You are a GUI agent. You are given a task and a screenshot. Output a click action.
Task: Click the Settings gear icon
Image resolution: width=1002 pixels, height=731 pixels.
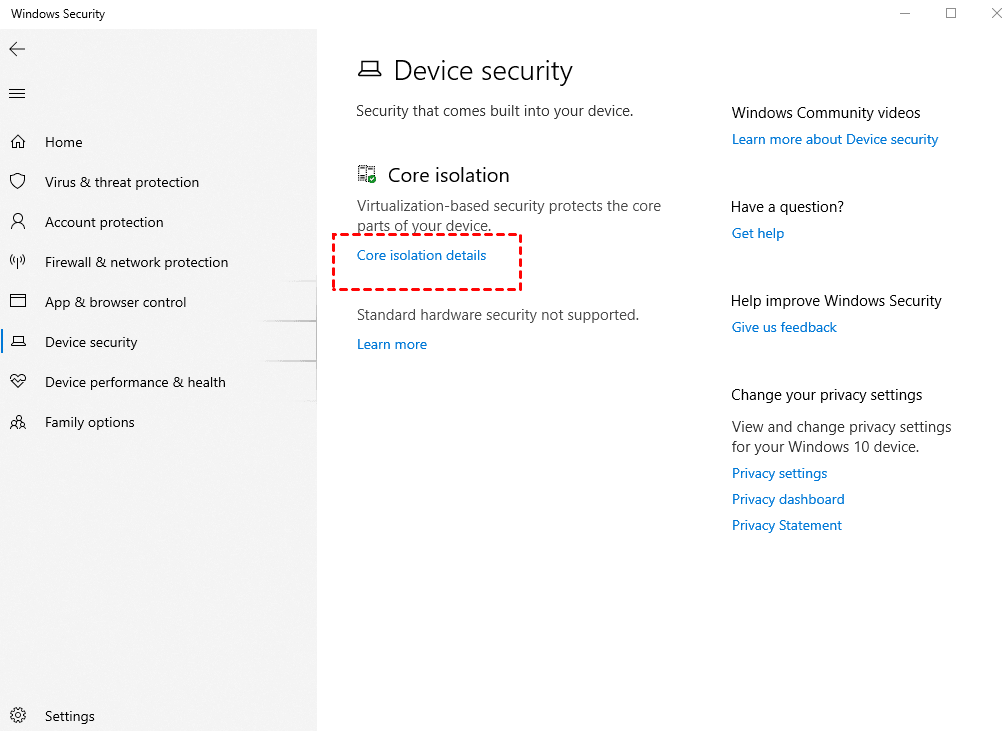click(x=17, y=716)
